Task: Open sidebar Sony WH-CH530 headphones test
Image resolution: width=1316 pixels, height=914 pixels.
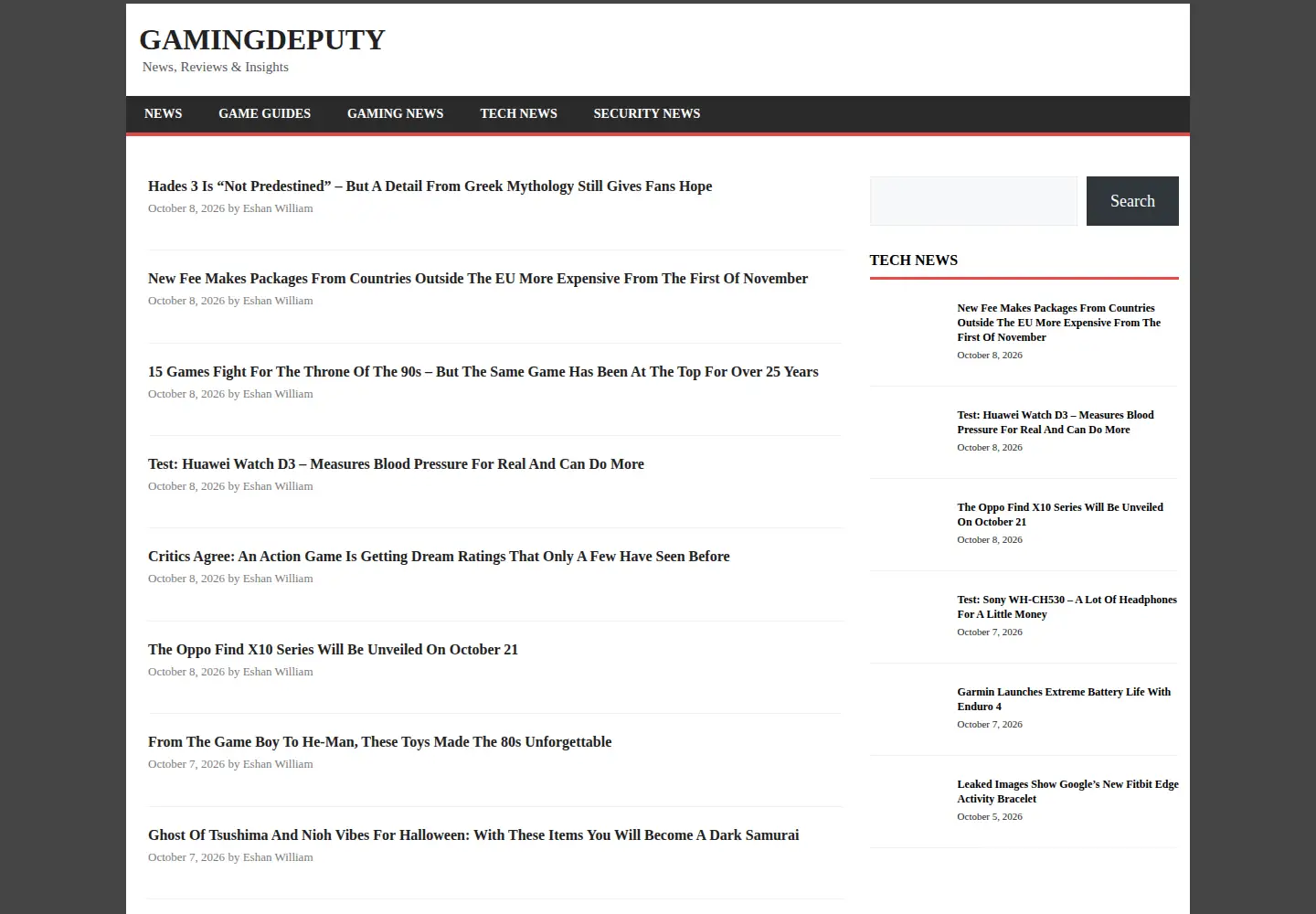Action: pos(1067,607)
